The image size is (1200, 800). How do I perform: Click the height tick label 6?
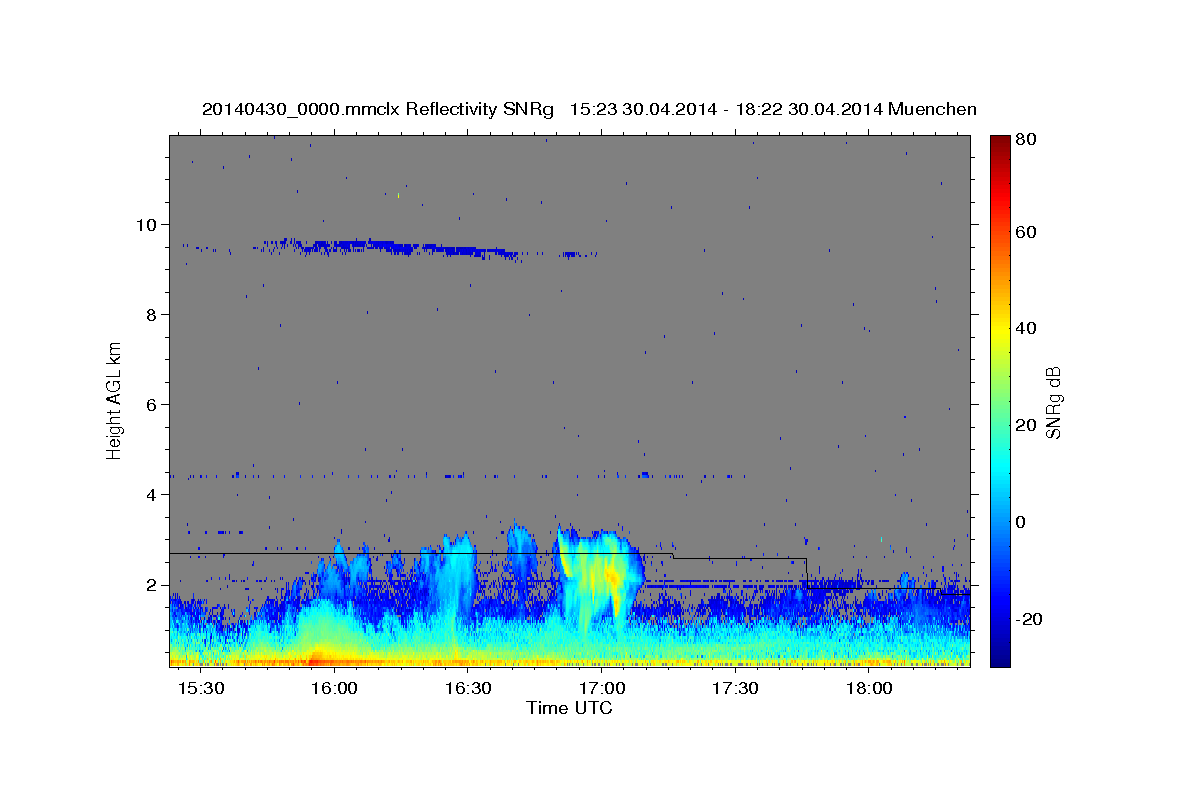point(151,404)
